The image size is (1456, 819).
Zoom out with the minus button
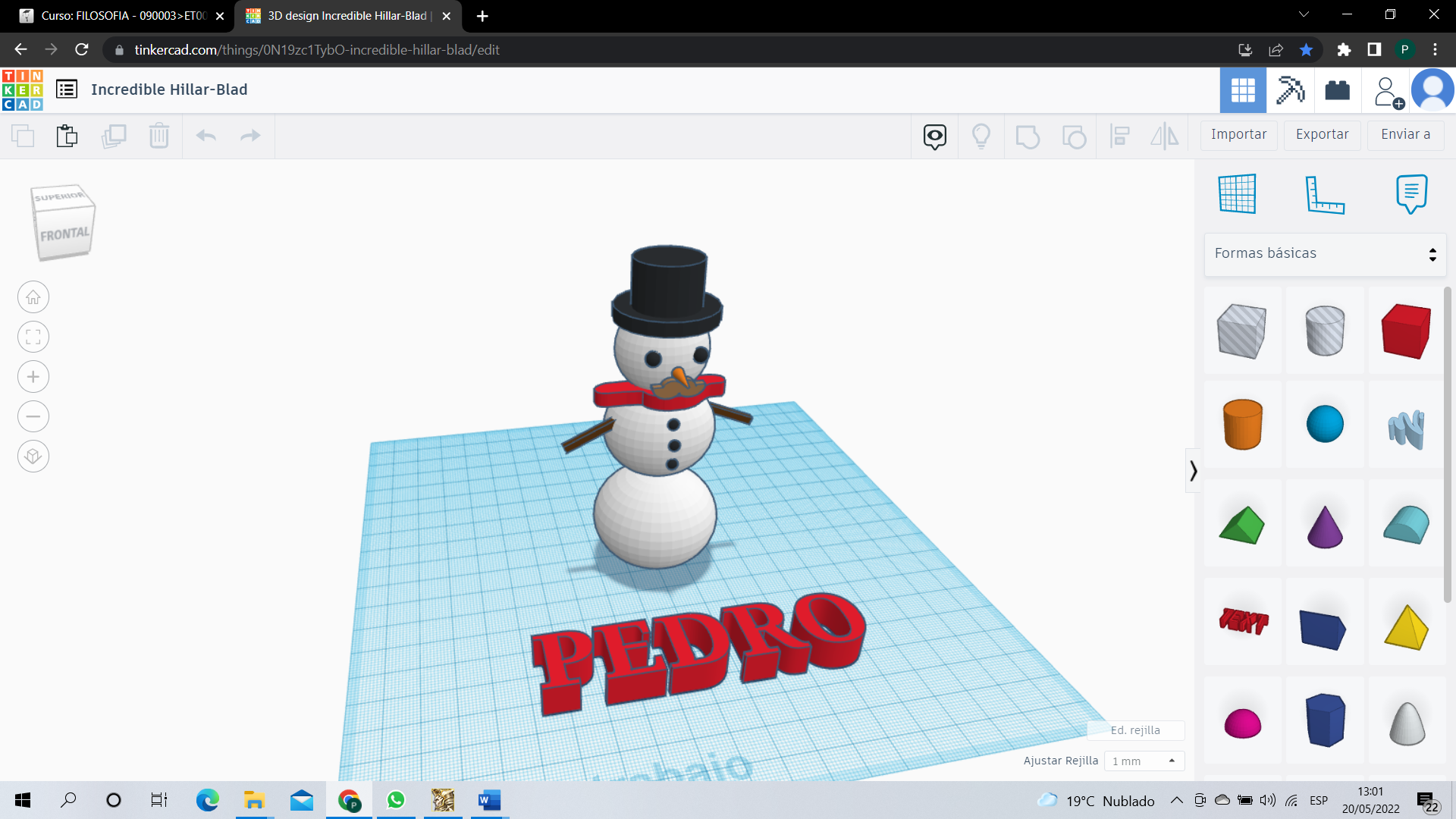[x=33, y=416]
